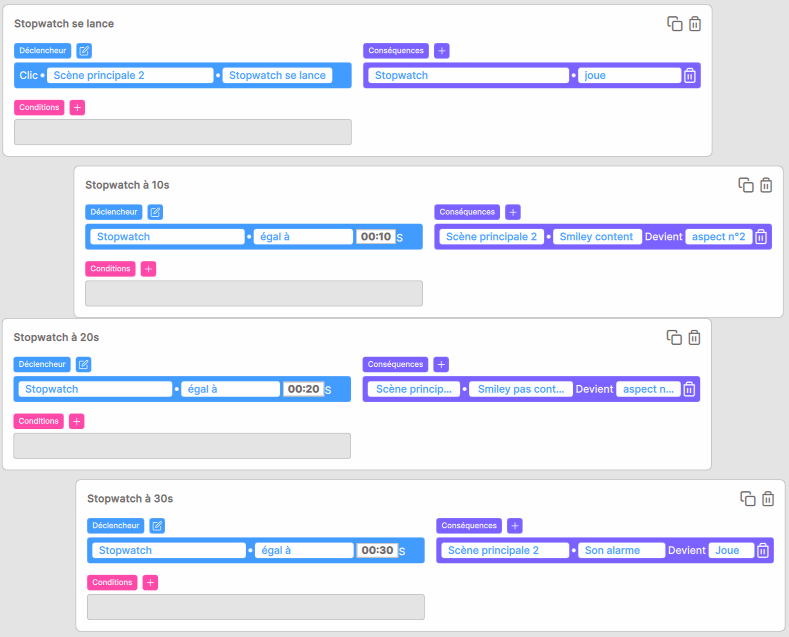This screenshot has width=789, height=637.
Task: Remove the "Son alarme" consequence row
Action: (763, 550)
